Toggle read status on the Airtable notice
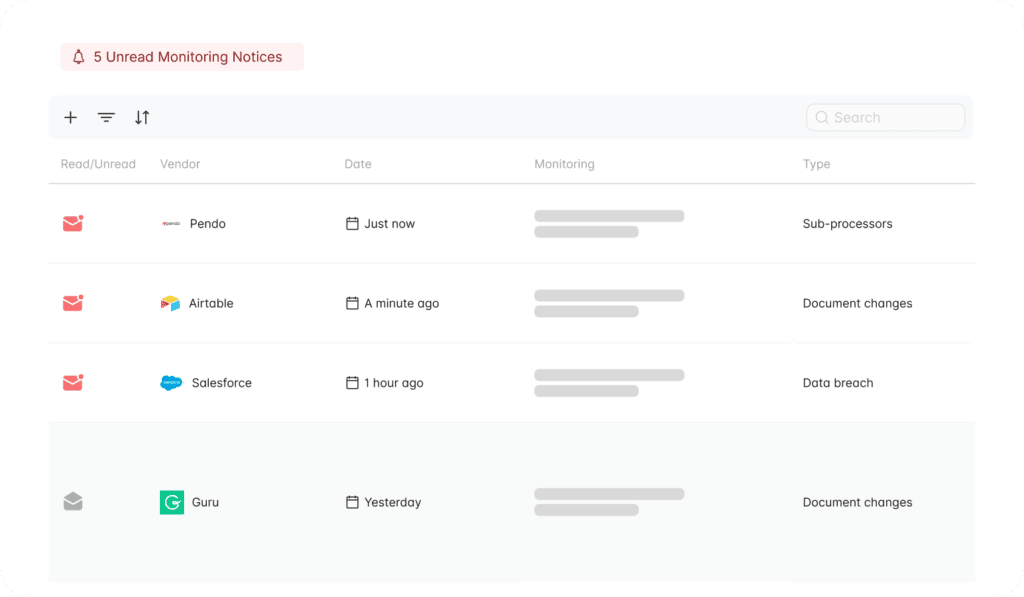The image size is (1024, 597). coord(72,302)
